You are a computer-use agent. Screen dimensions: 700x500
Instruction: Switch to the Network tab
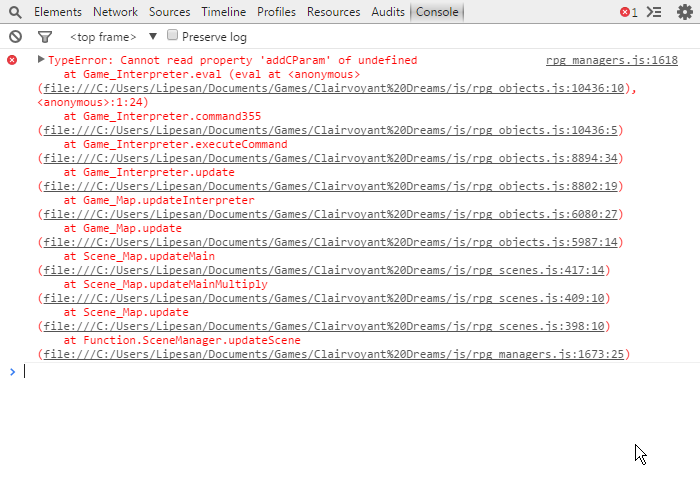tap(115, 12)
